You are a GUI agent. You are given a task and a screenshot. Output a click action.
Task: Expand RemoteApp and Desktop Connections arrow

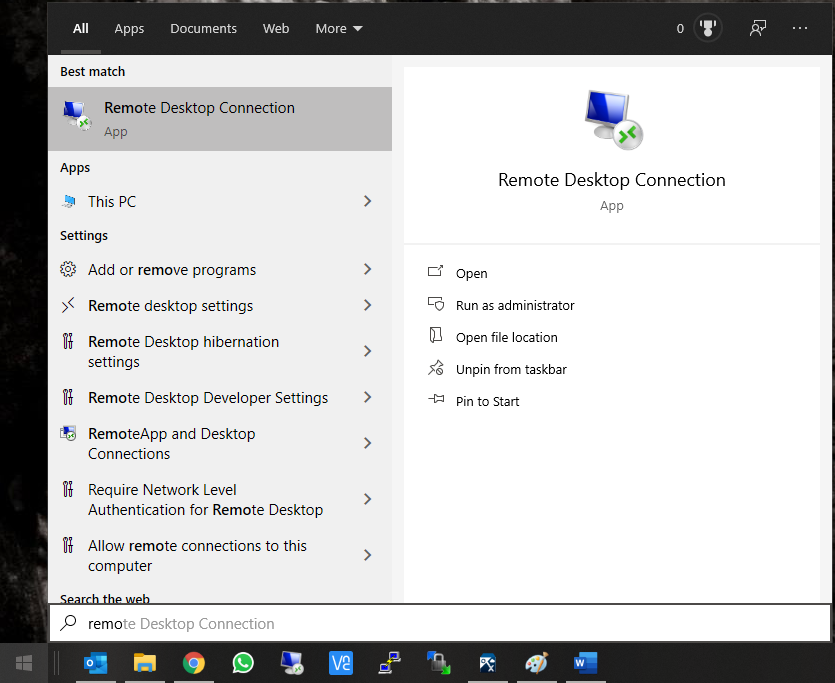click(x=367, y=443)
